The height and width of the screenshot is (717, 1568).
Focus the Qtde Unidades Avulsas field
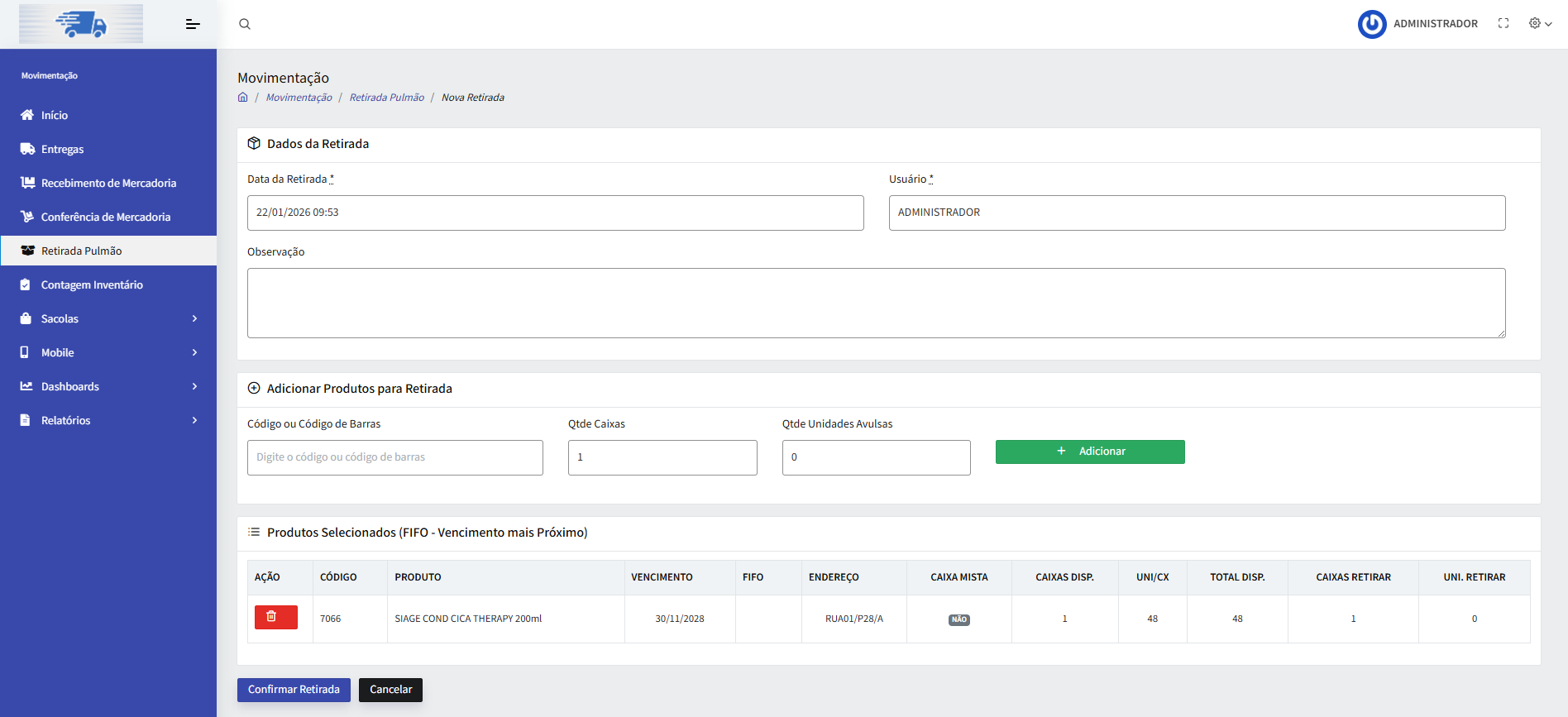point(876,457)
